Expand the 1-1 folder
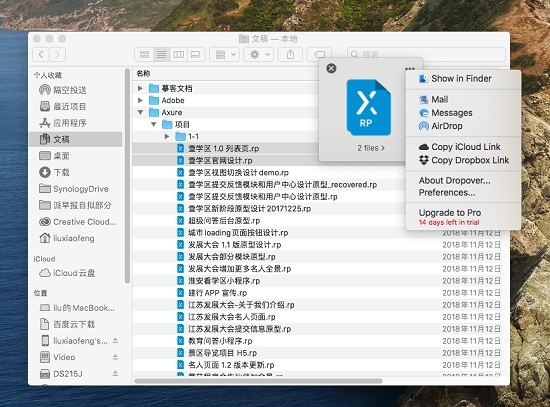Image resolution: width=550 pixels, height=407 pixels. tap(167, 136)
